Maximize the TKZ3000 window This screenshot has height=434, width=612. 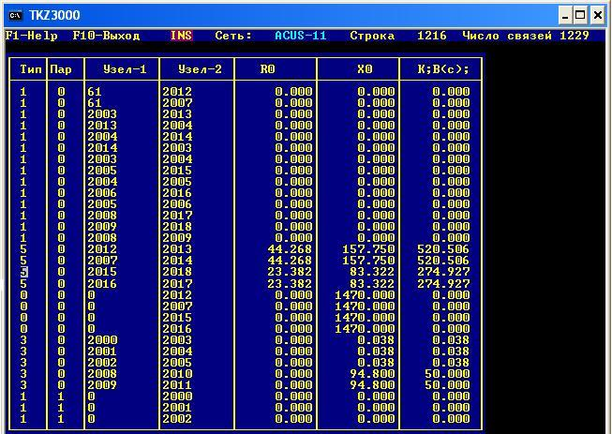click(x=581, y=16)
